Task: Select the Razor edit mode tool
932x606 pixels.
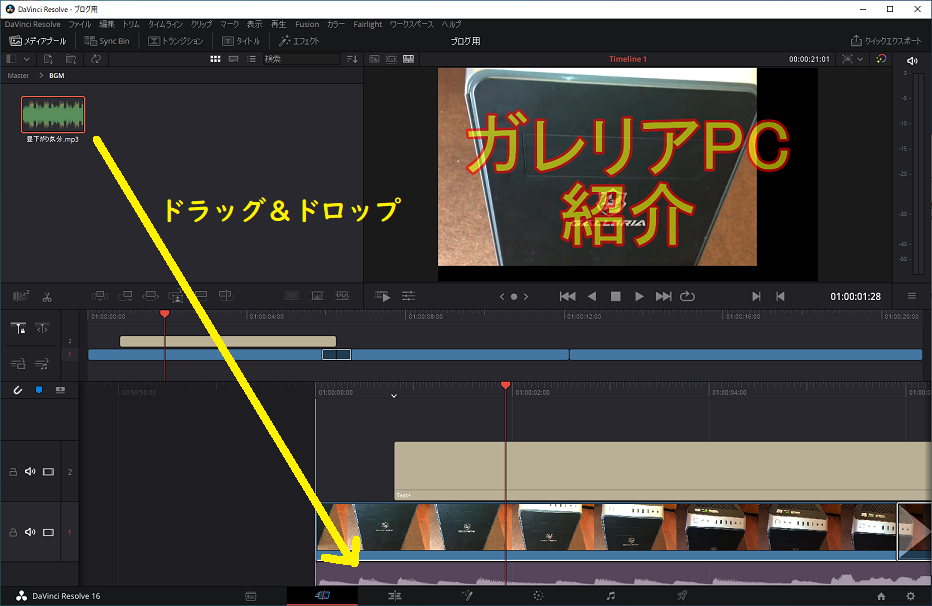Action: pos(45,296)
